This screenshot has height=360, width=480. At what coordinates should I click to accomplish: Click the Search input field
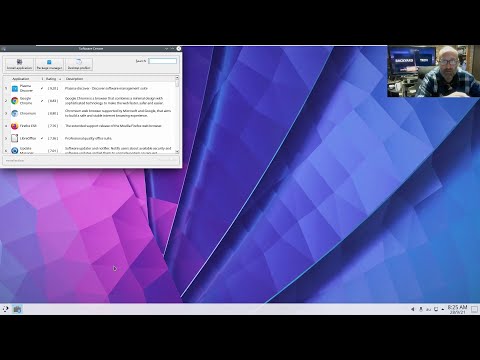[163, 61]
